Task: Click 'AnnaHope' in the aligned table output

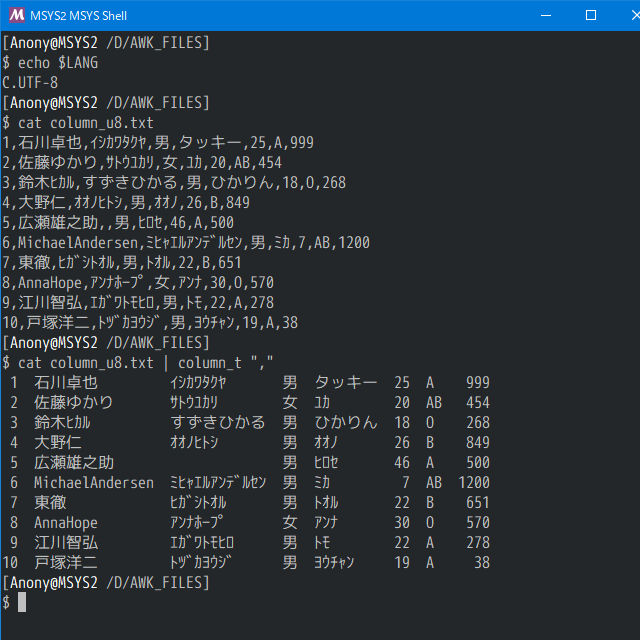Action: coord(66,522)
